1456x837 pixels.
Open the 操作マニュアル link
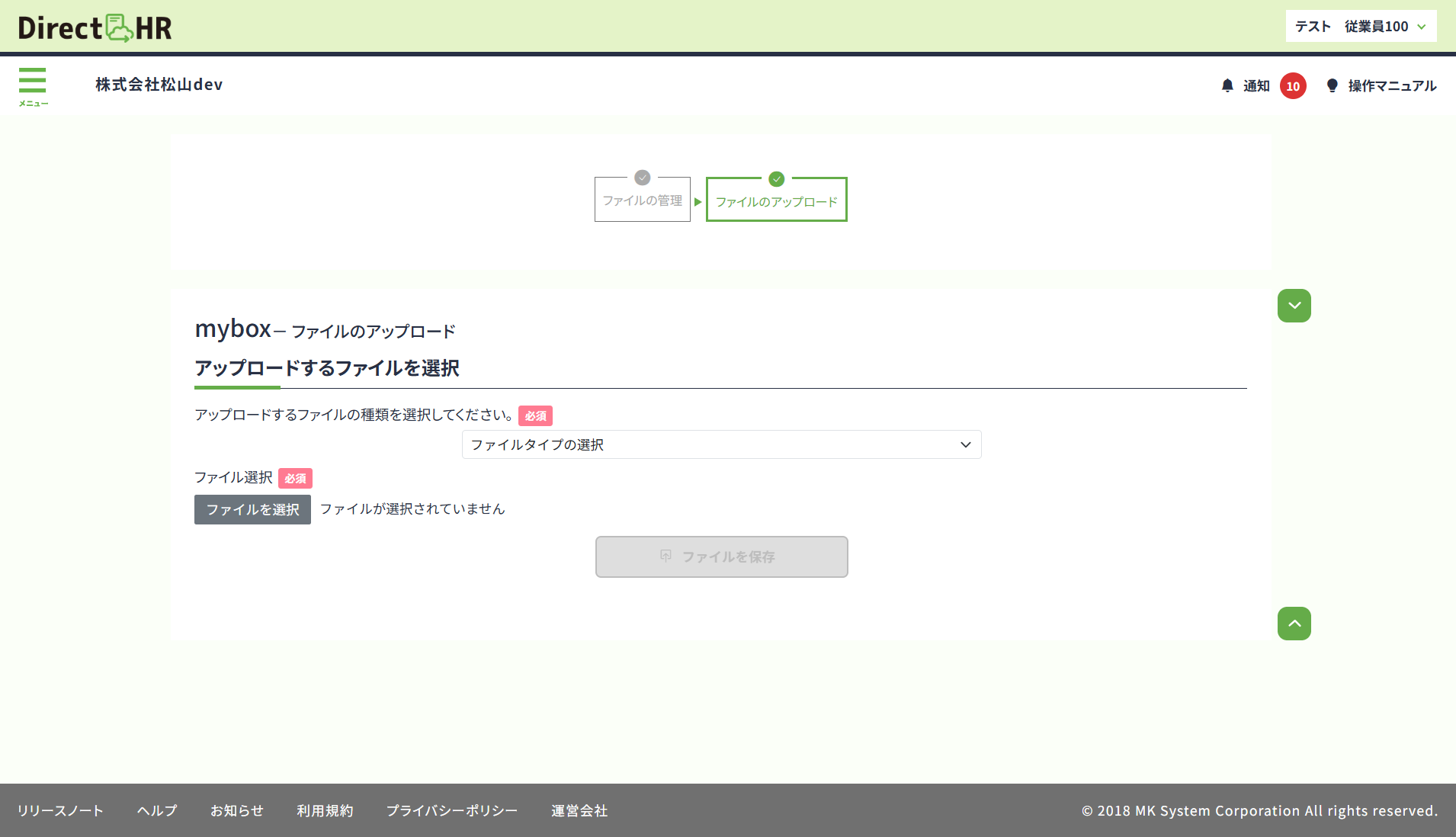click(x=1391, y=86)
